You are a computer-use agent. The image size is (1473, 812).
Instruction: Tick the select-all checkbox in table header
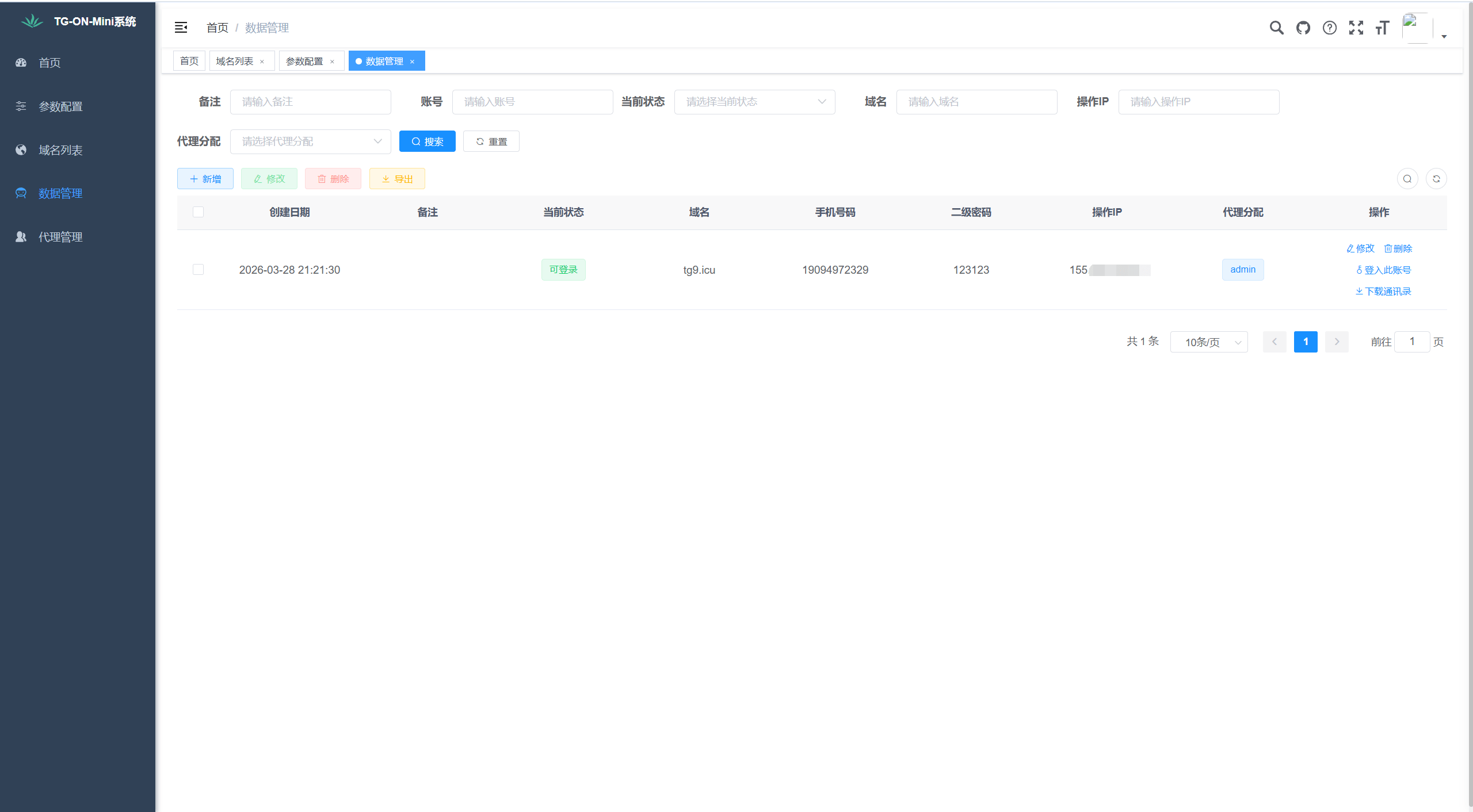coord(198,212)
